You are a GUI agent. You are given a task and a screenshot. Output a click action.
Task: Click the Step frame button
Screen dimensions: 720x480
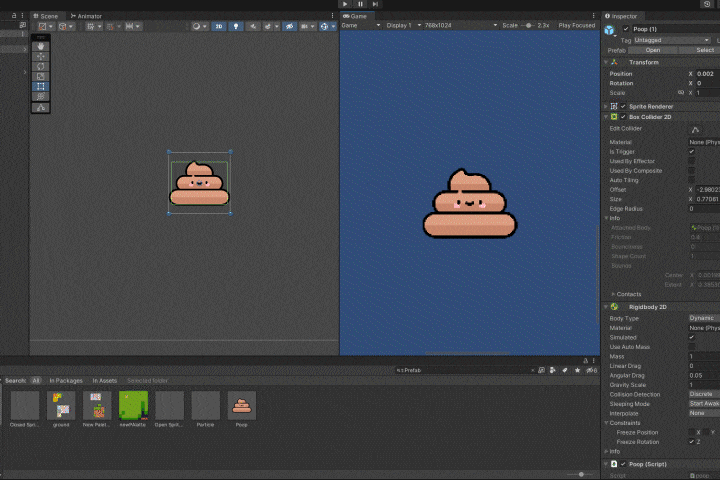(375, 4)
